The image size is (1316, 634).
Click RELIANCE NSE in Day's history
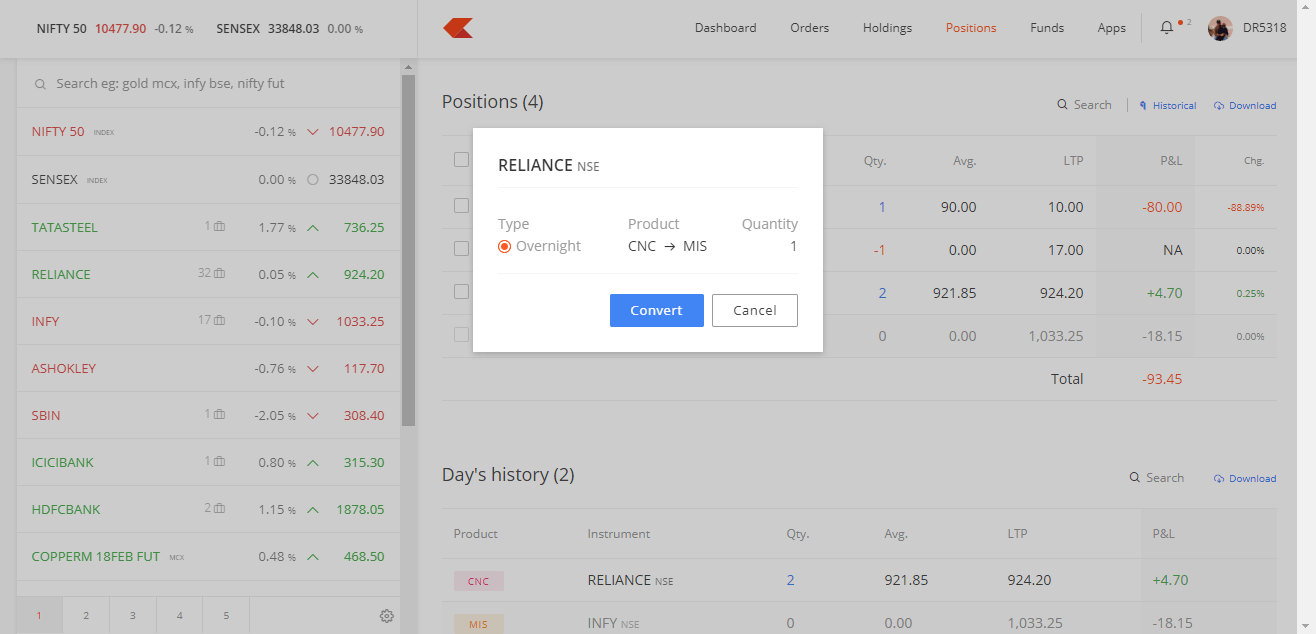[631, 580]
